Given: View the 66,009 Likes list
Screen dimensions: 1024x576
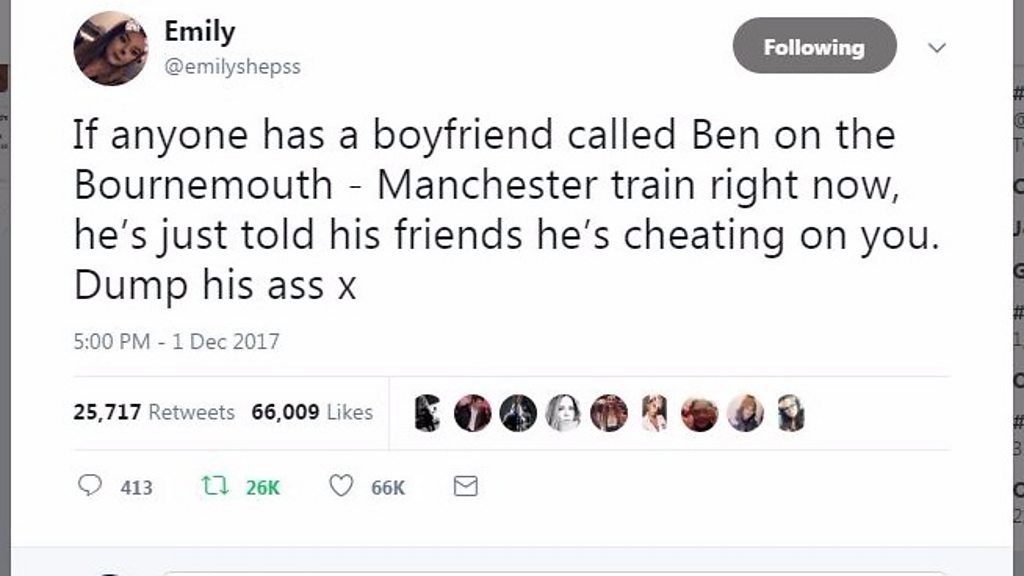Looking at the screenshot, I should [x=312, y=412].
